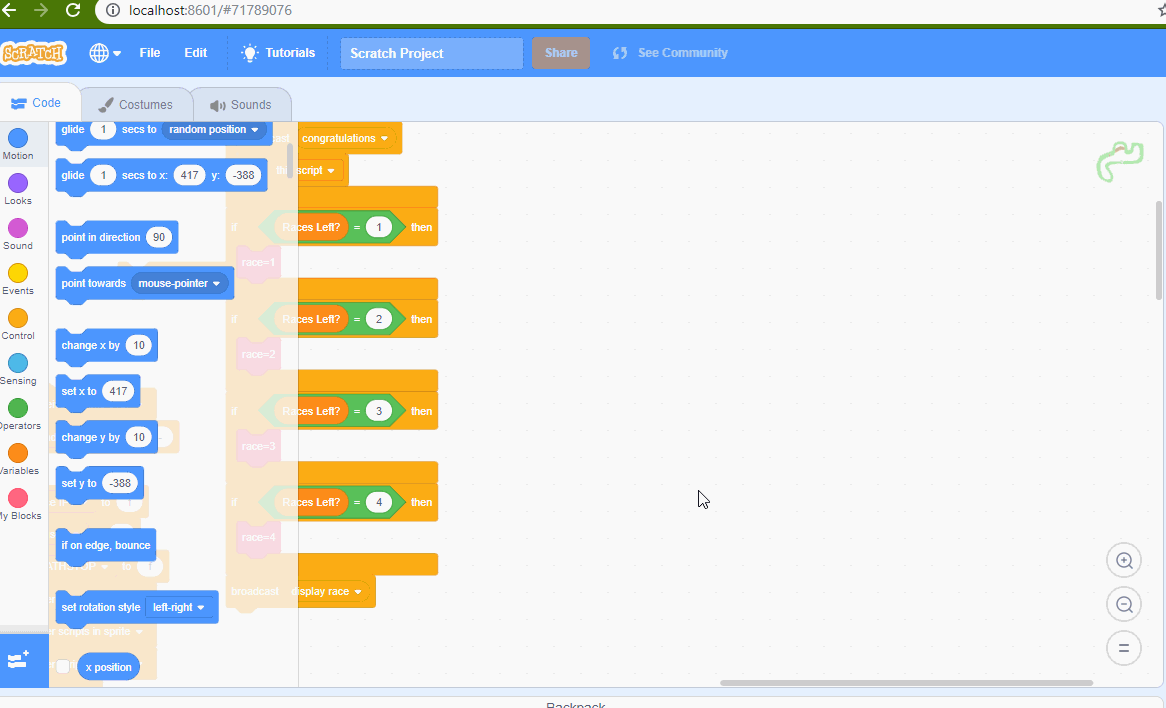Open the random position dropdown on glide block
This screenshot has width=1166, height=708.
pos(214,129)
